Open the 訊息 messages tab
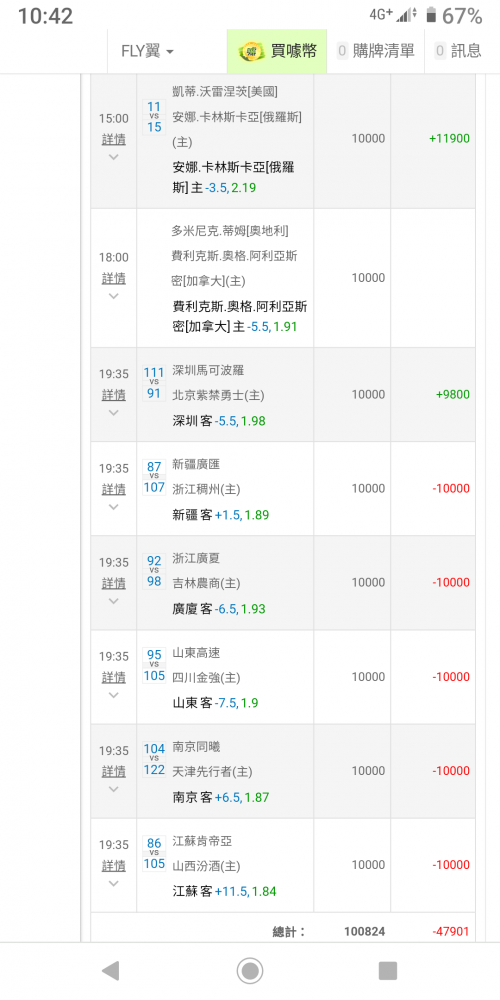 point(459,51)
